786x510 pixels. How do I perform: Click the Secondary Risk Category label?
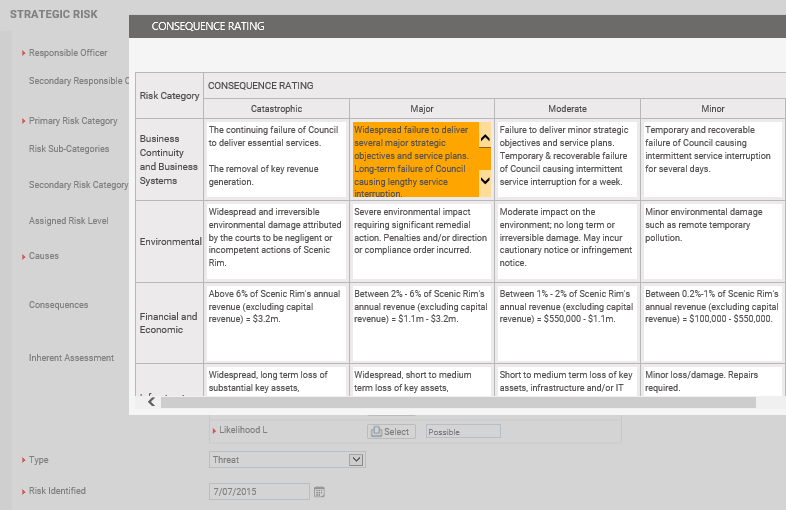coord(78,185)
